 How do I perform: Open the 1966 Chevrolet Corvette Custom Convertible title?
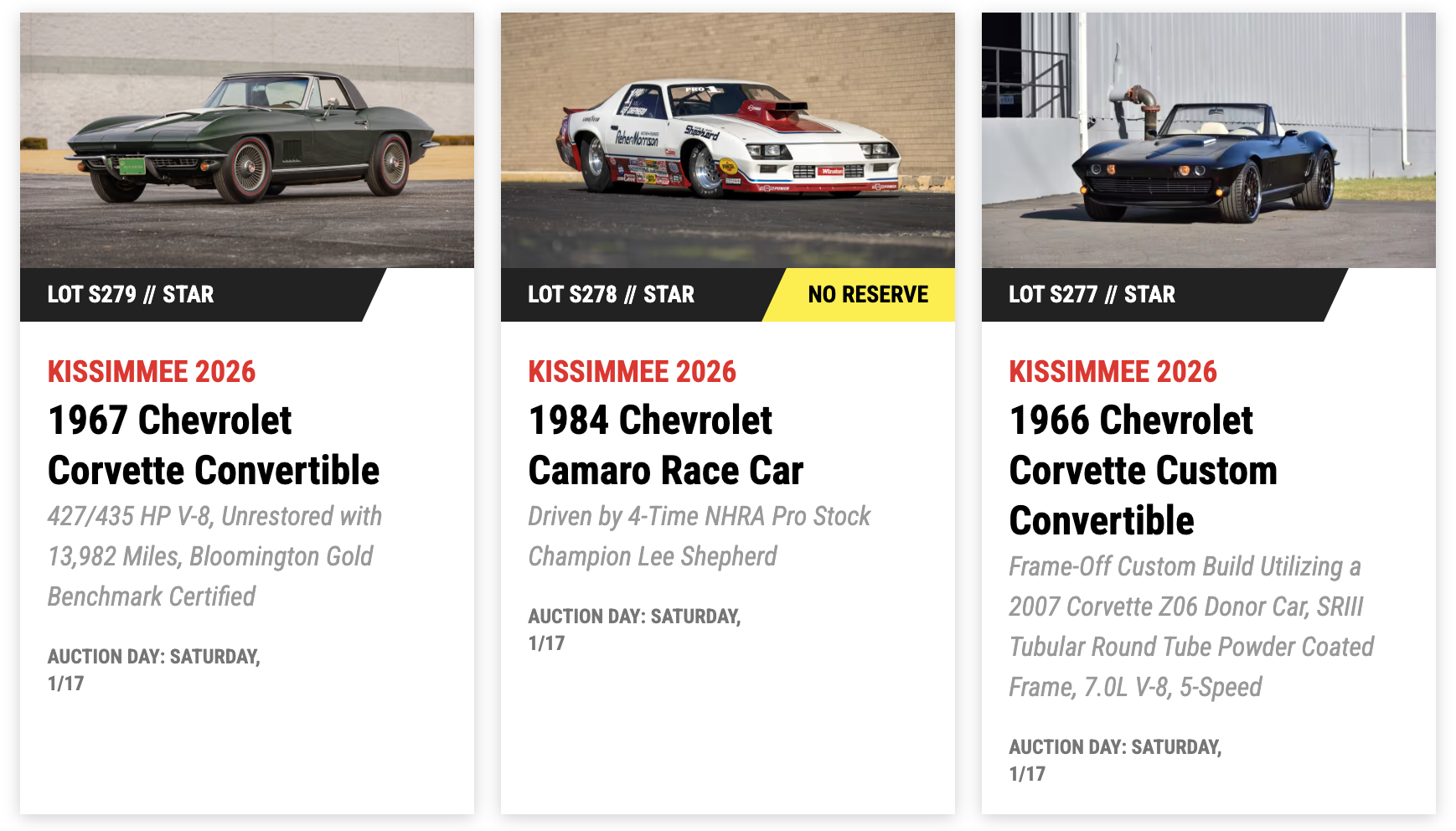coord(1144,470)
